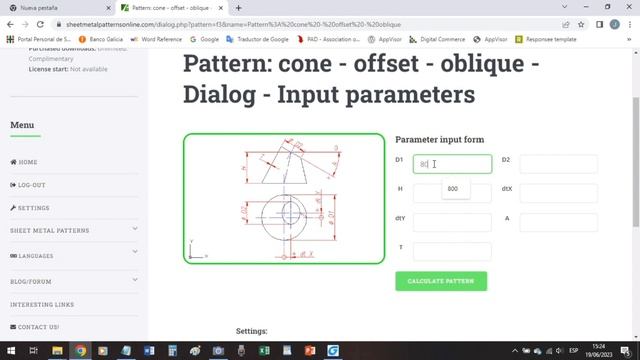
Task: Open Excel from the taskbar
Action: pos(264,351)
